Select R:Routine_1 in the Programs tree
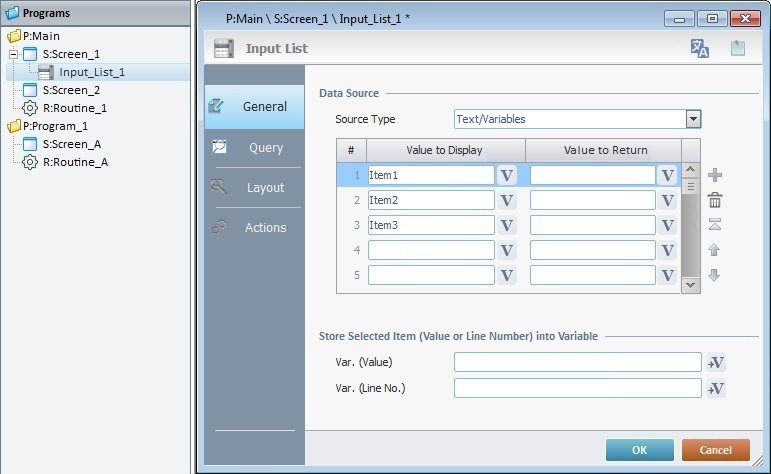 pyautogui.click(x=74, y=108)
